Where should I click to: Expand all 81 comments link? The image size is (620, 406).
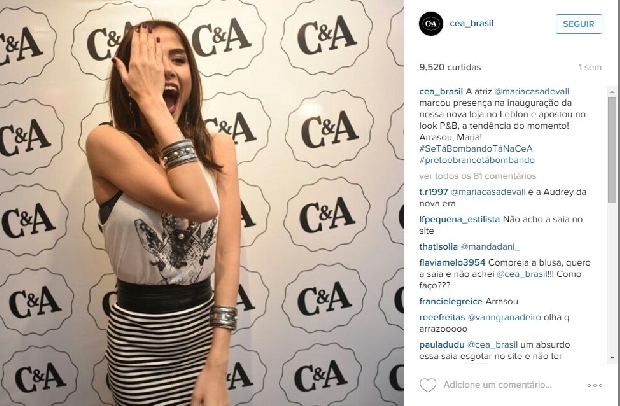point(478,176)
